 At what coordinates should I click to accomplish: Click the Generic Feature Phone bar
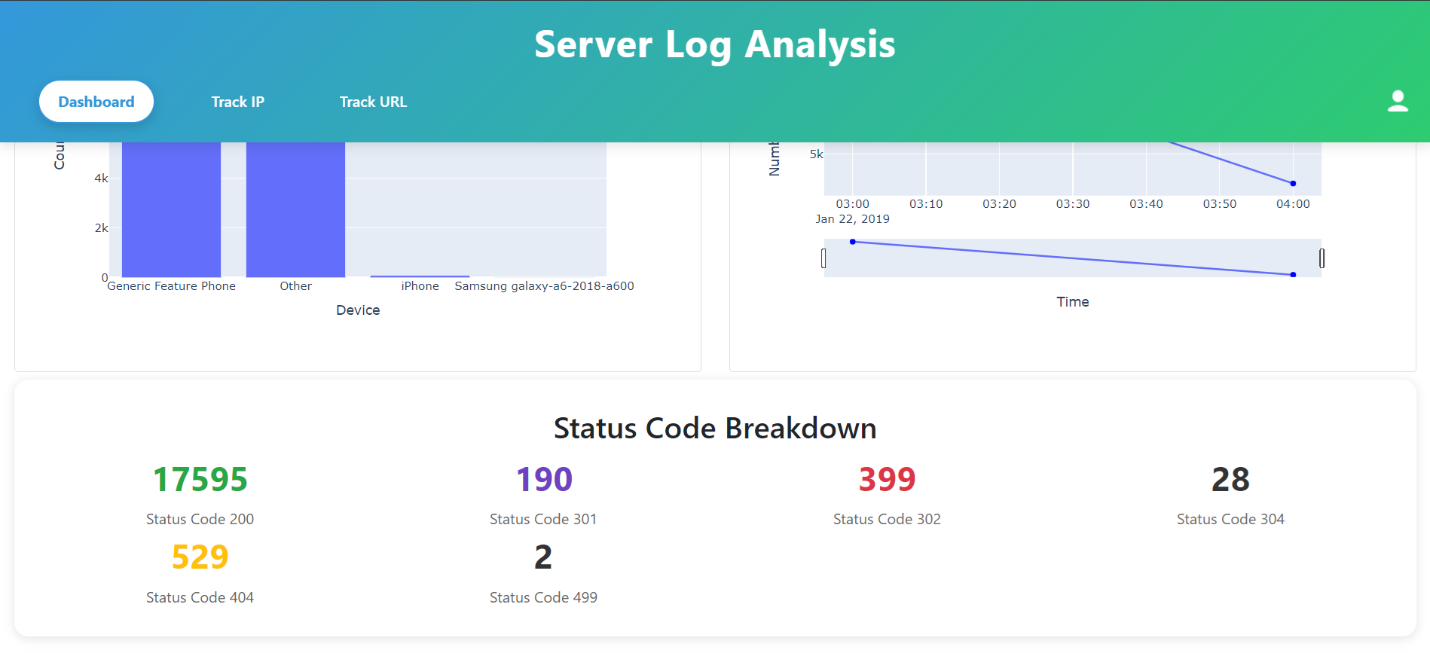[x=171, y=210]
